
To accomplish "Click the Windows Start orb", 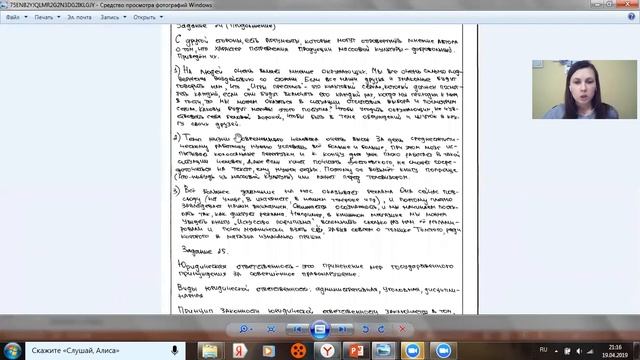I will click(x=12, y=351).
